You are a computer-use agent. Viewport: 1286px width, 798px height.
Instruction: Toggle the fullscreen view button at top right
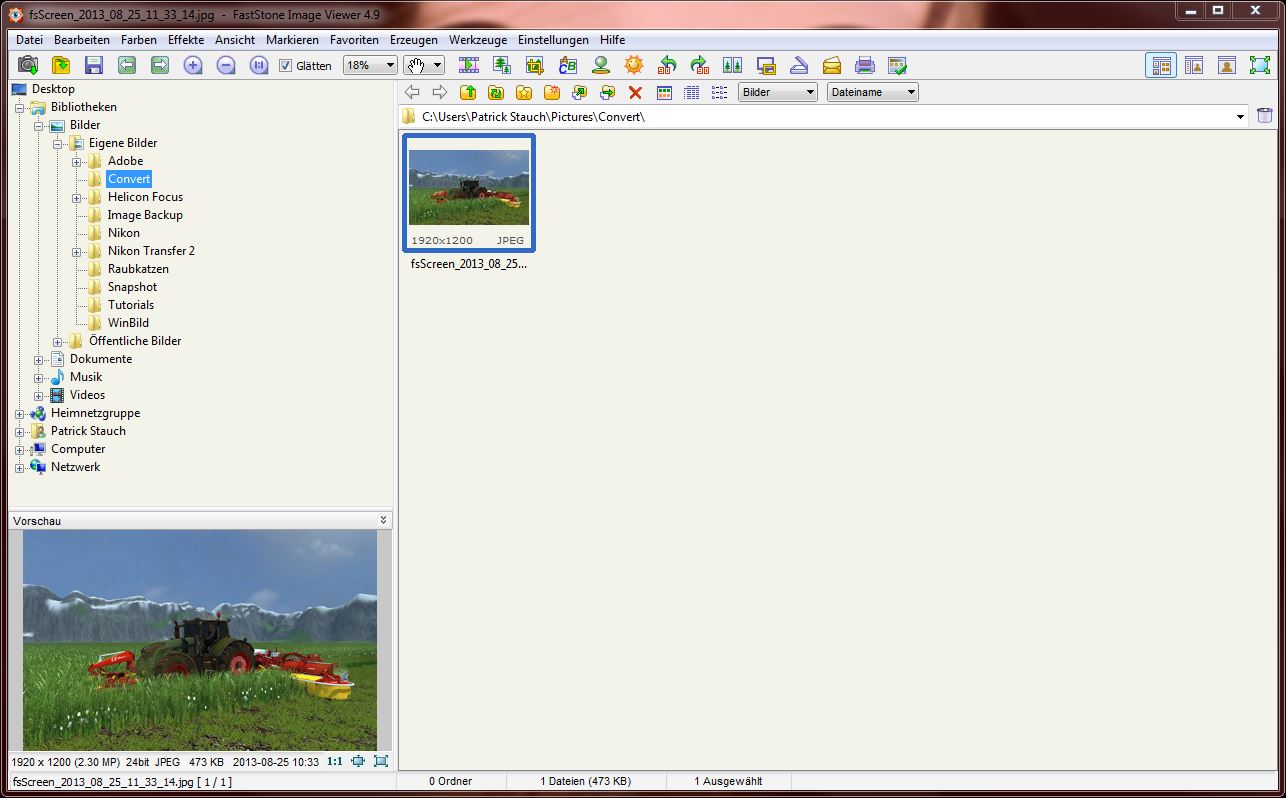click(x=1259, y=65)
